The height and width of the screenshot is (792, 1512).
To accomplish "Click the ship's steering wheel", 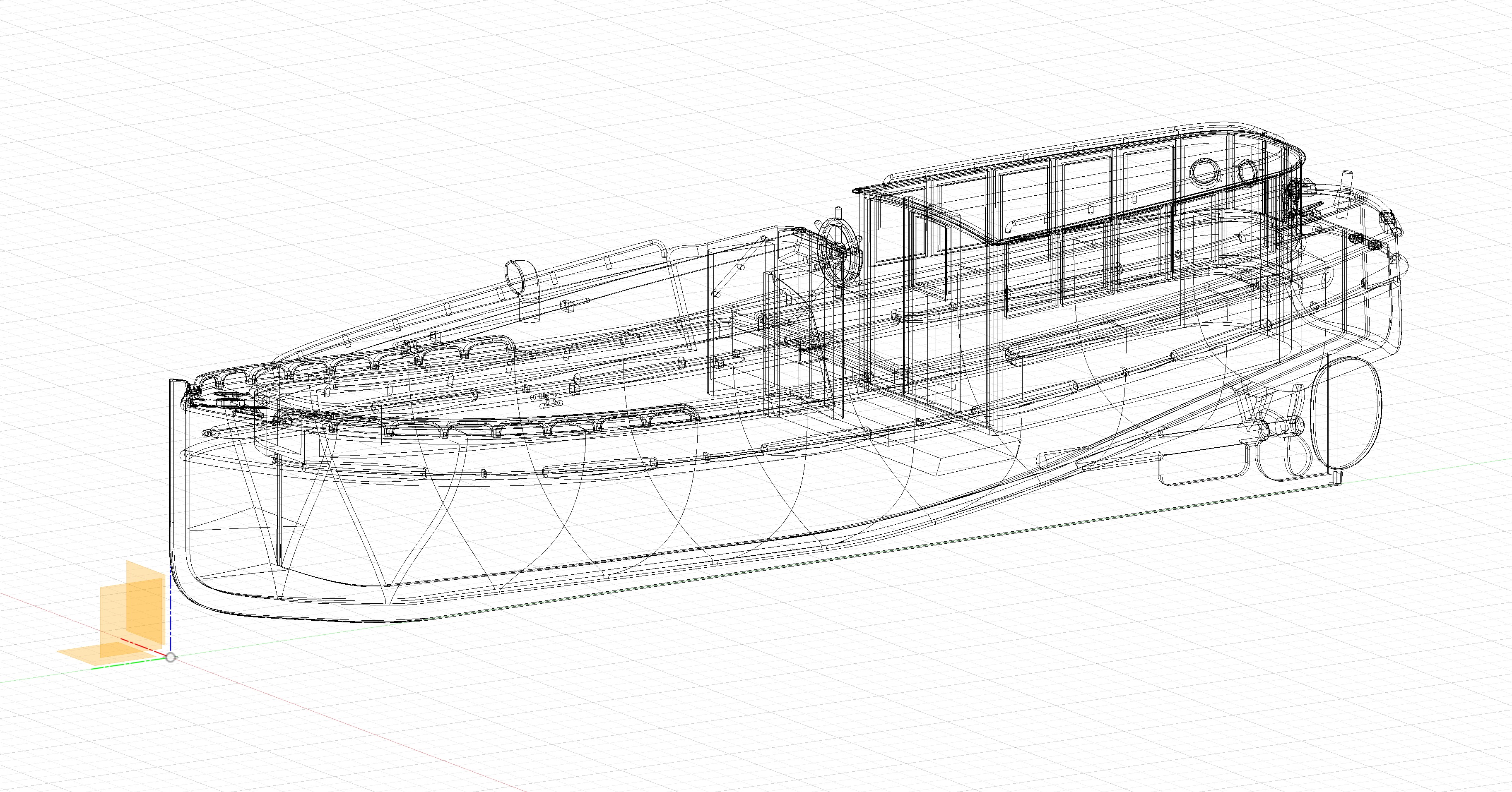I will [838, 252].
